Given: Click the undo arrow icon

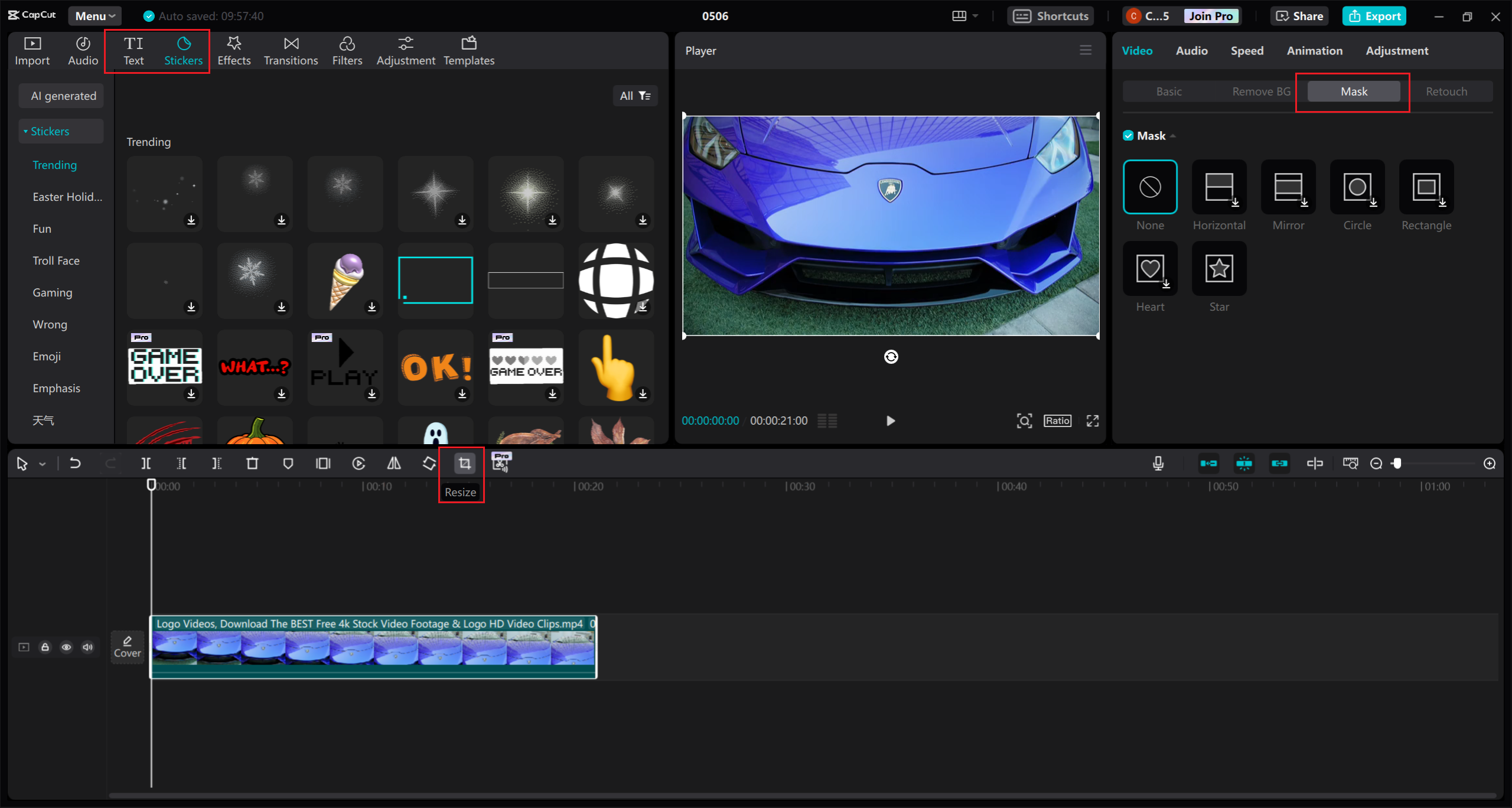Looking at the screenshot, I should [x=75, y=464].
